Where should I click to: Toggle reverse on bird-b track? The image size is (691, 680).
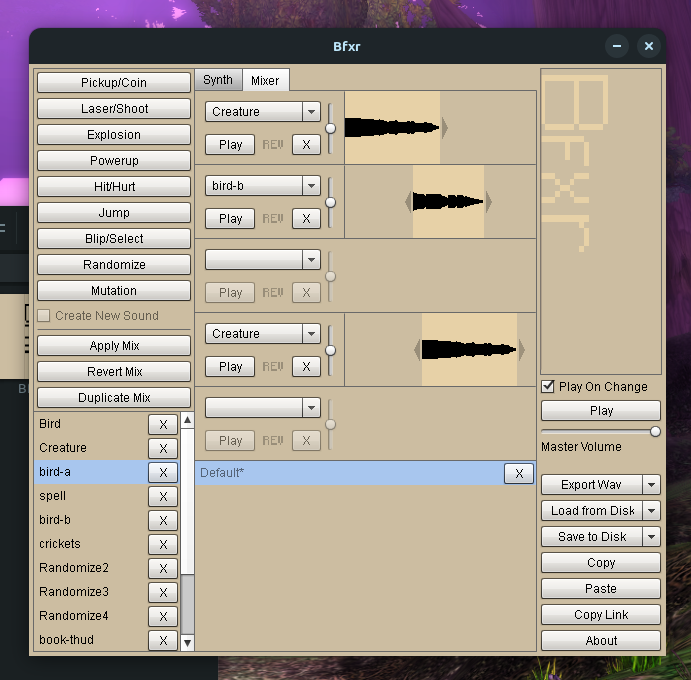[x=273, y=219]
